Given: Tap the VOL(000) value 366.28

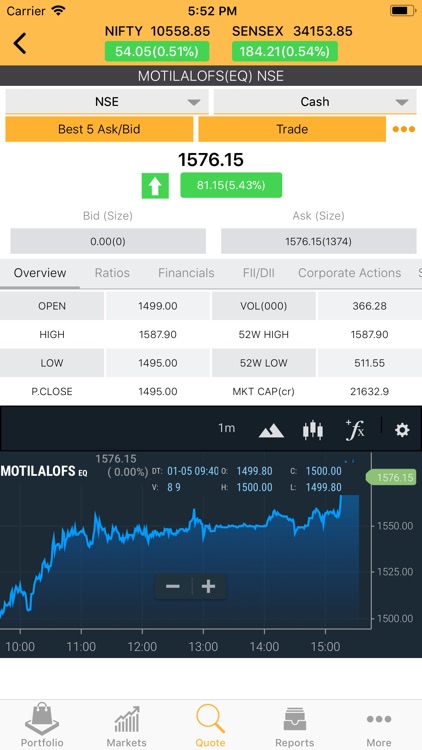Looking at the screenshot, I should [369, 306].
